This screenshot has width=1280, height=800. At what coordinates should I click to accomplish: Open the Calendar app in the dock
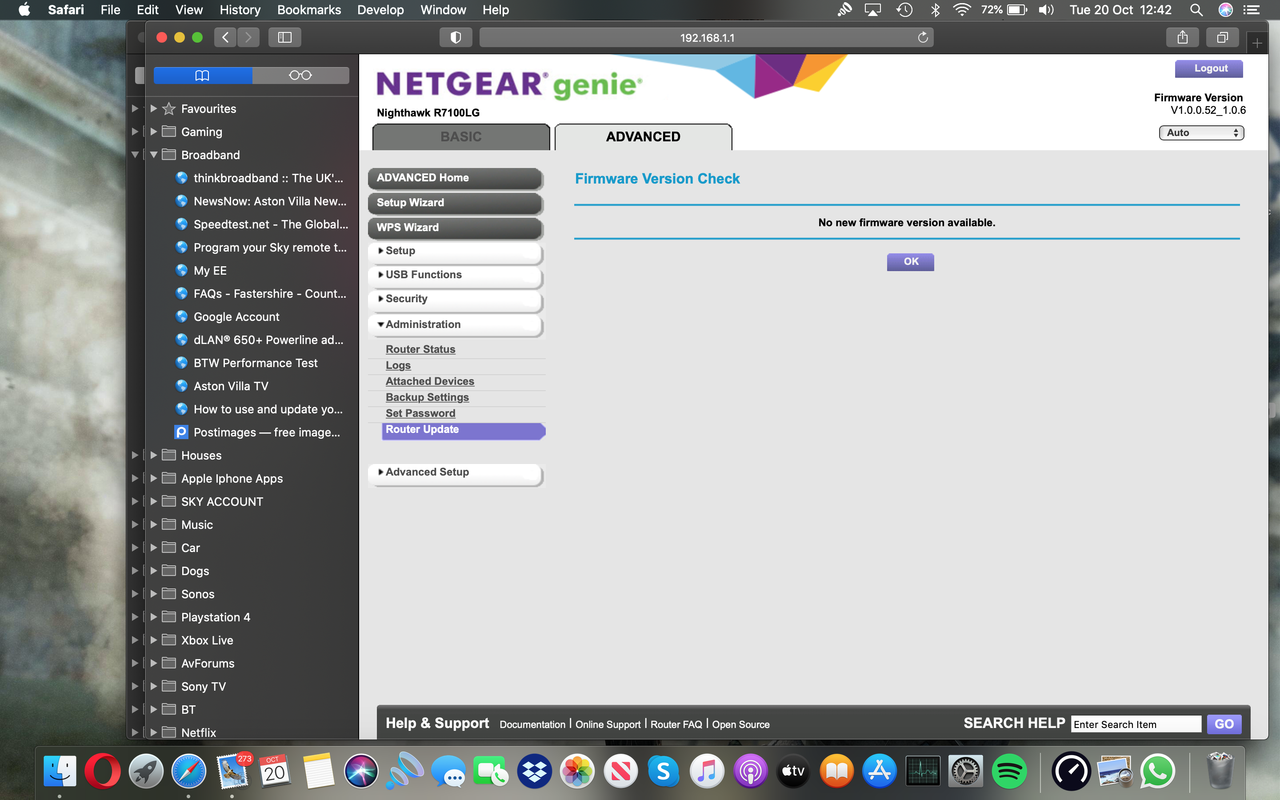275,771
